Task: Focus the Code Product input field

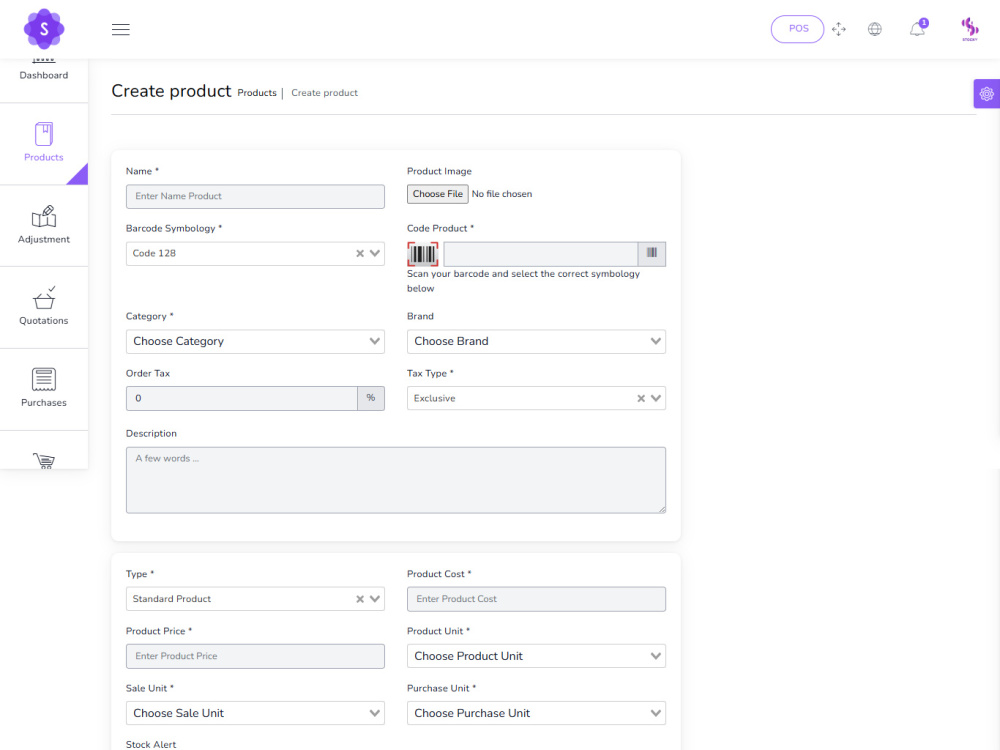Action: pos(541,254)
